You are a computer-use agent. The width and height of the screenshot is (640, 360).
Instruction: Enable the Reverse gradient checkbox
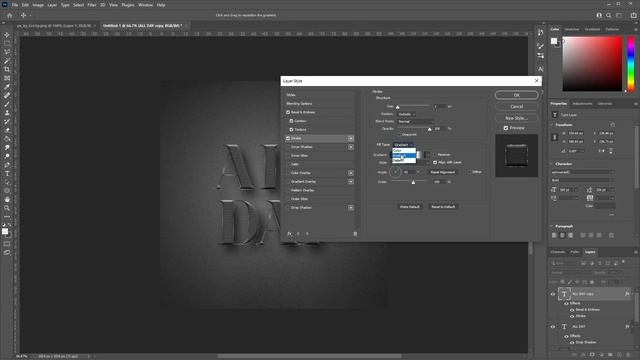pyautogui.click(x=435, y=155)
